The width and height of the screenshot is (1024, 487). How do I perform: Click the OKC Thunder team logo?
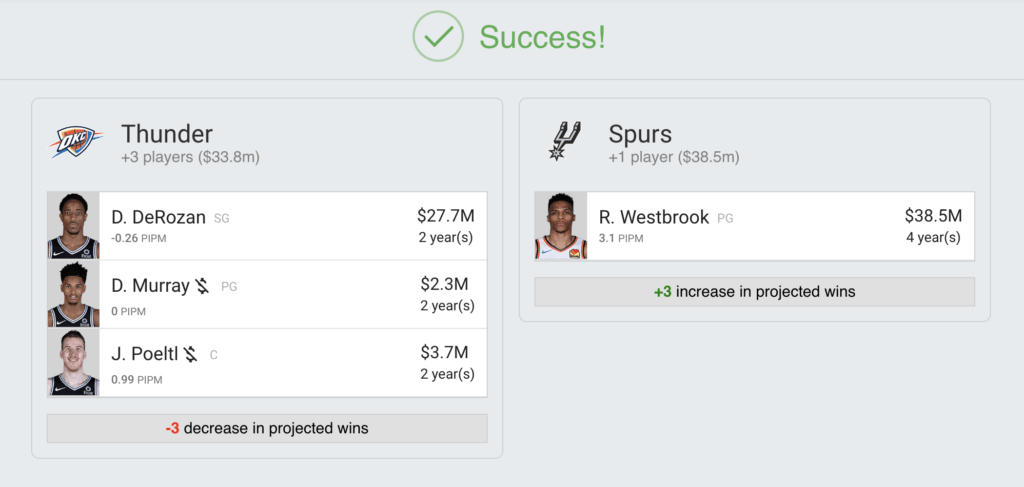[x=76, y=142]
